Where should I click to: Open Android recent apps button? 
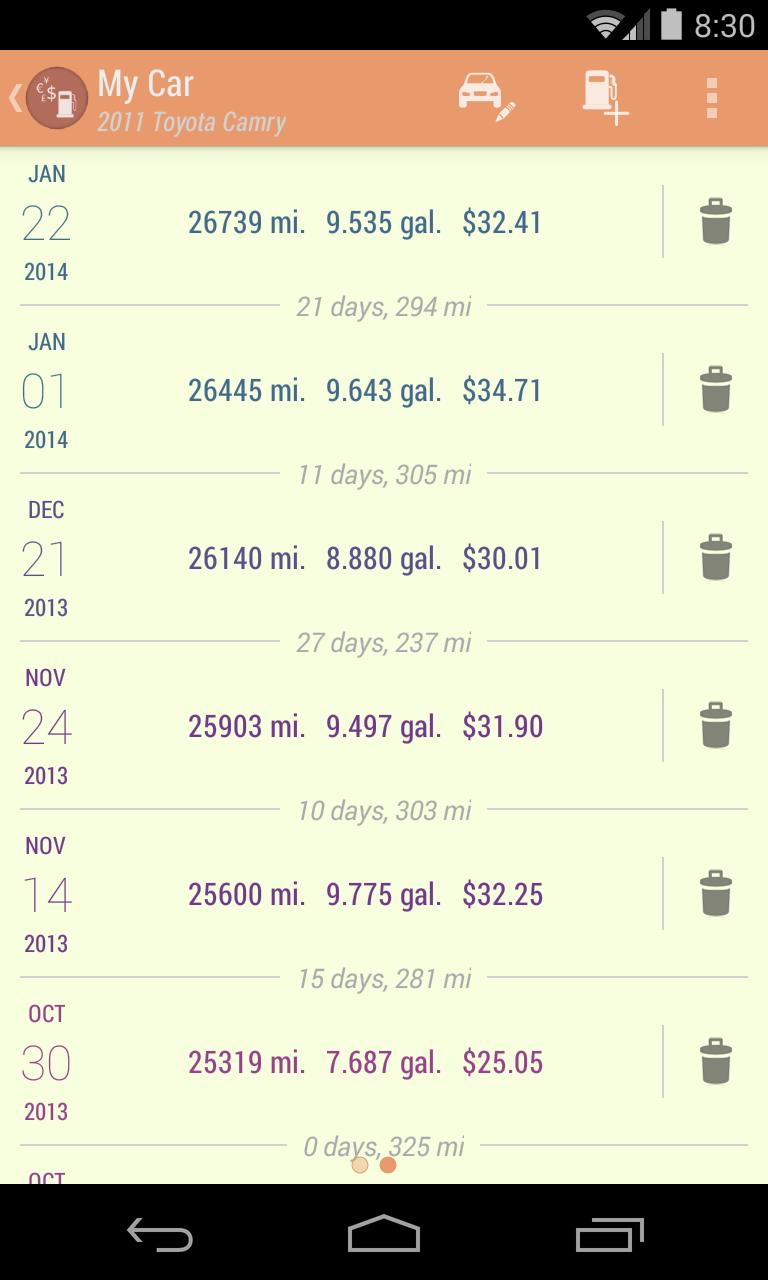click(x=610, y=1235)
